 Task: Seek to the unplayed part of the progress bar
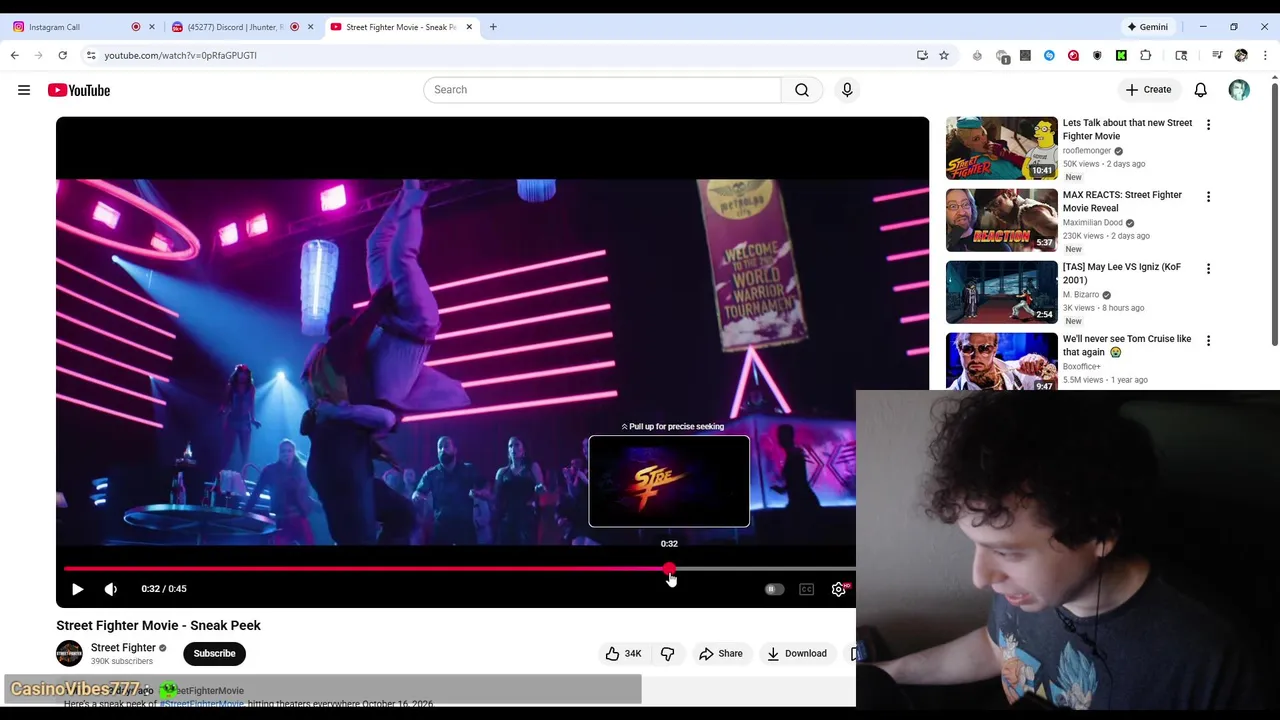pyautogui.click(x=765, y=568)
